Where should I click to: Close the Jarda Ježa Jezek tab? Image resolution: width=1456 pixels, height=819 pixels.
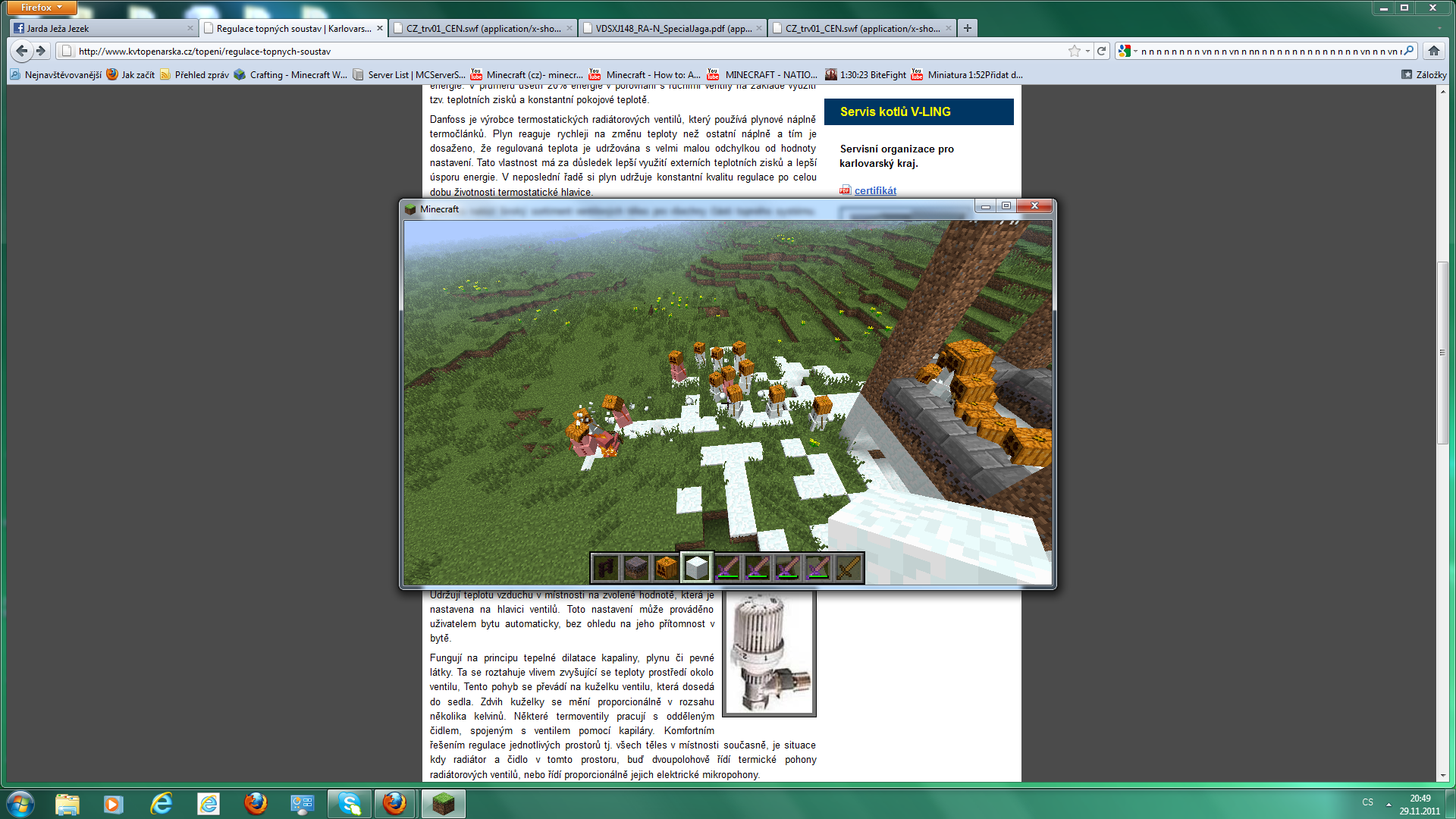coord(190,28)
